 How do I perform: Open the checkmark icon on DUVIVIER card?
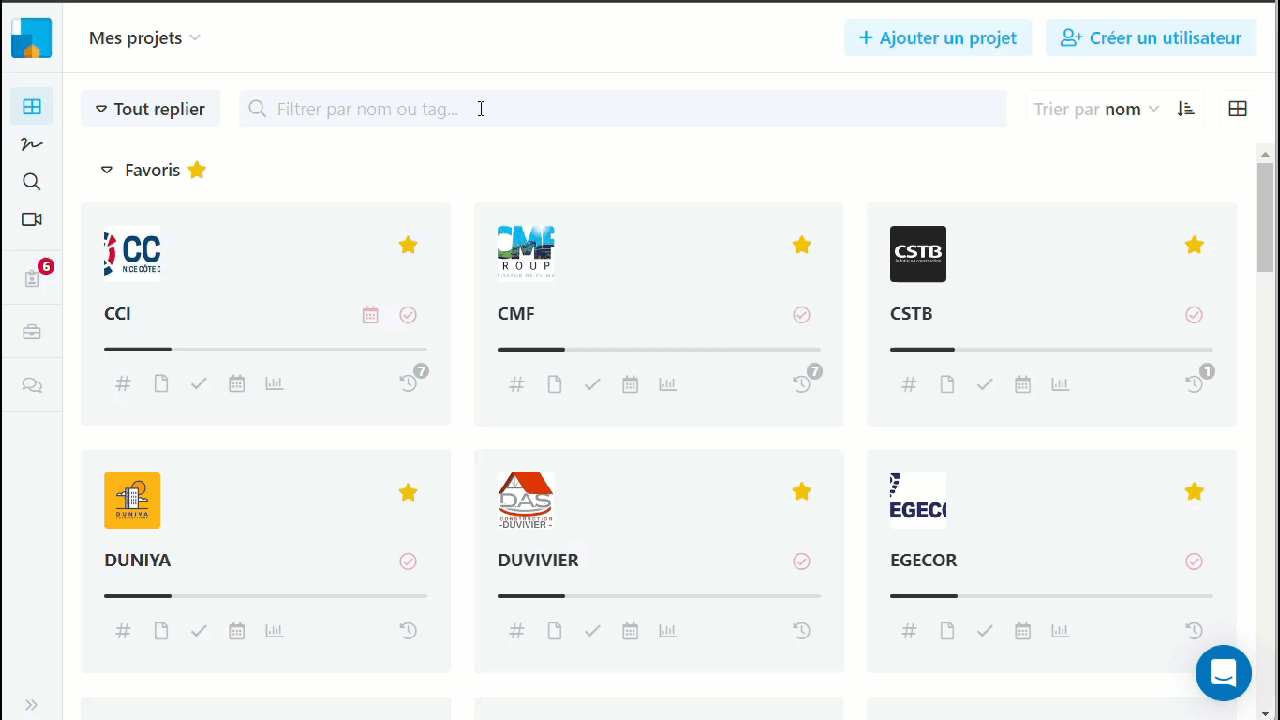[592, 631]
